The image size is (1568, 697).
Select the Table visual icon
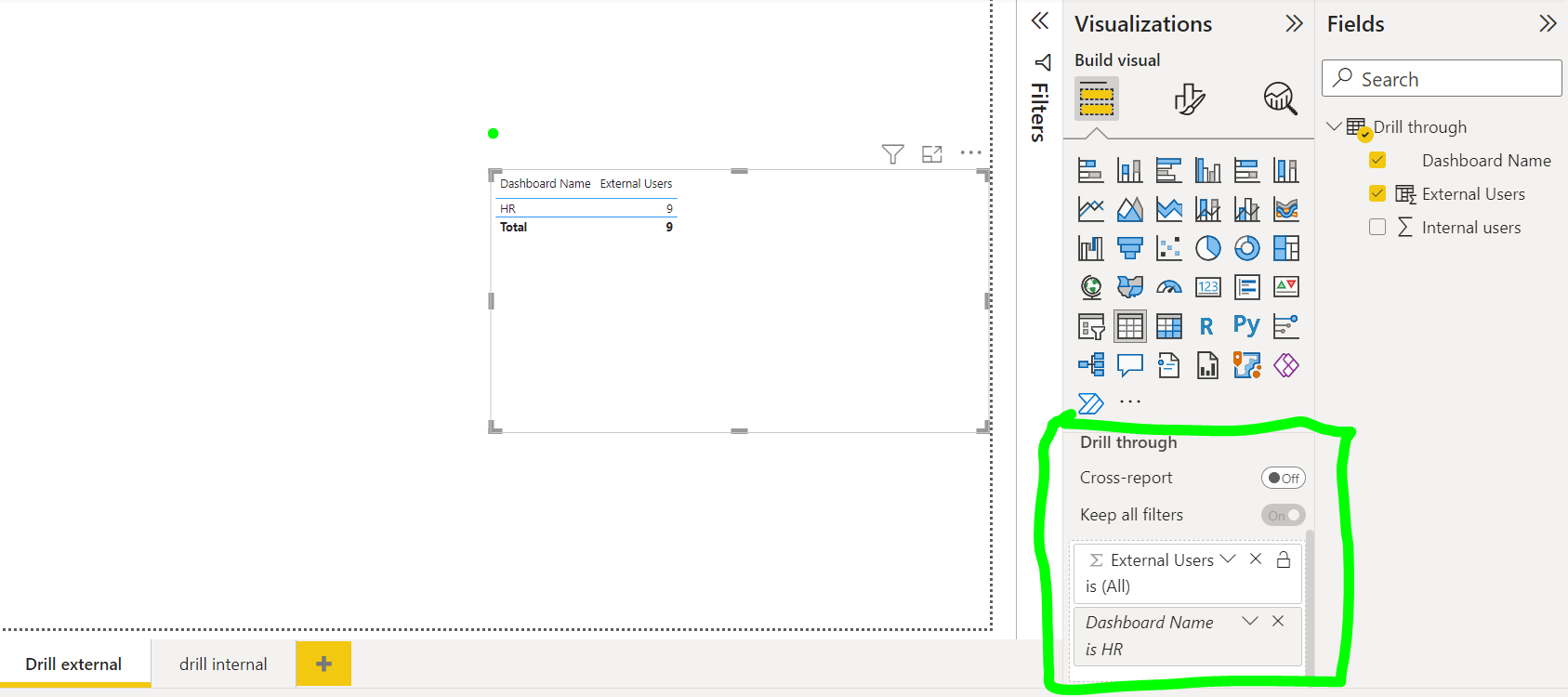[x=1130, y=326]
